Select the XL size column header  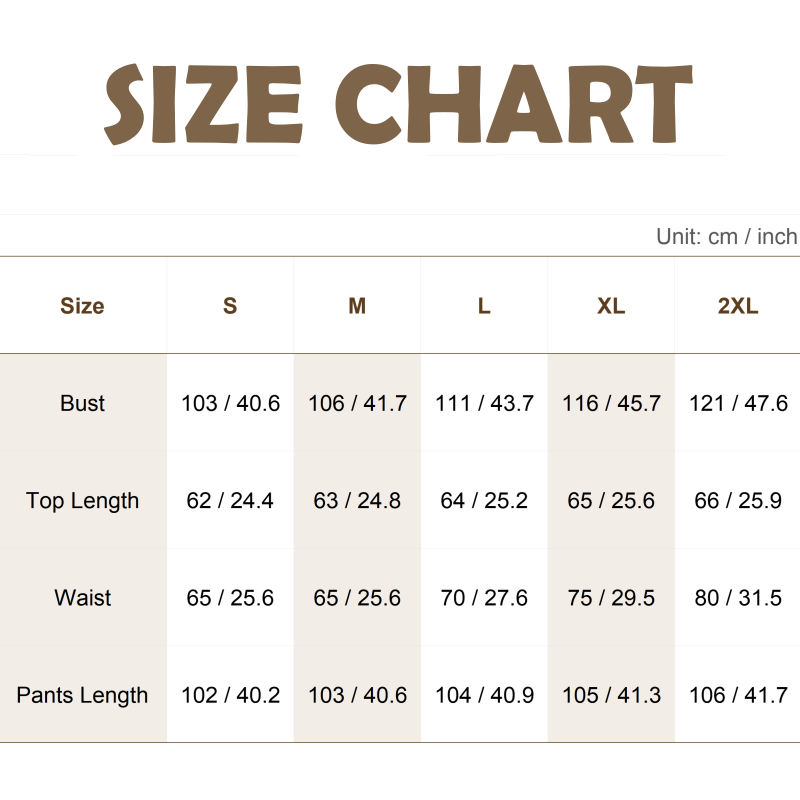(611, 306)
